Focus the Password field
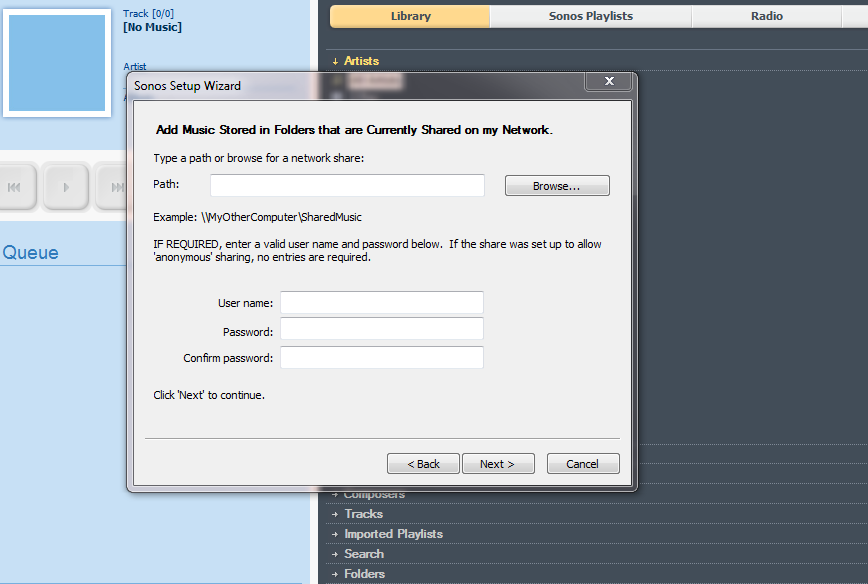Image resolution: width=868 pixels, height=584 pixels. pos(381,329)
